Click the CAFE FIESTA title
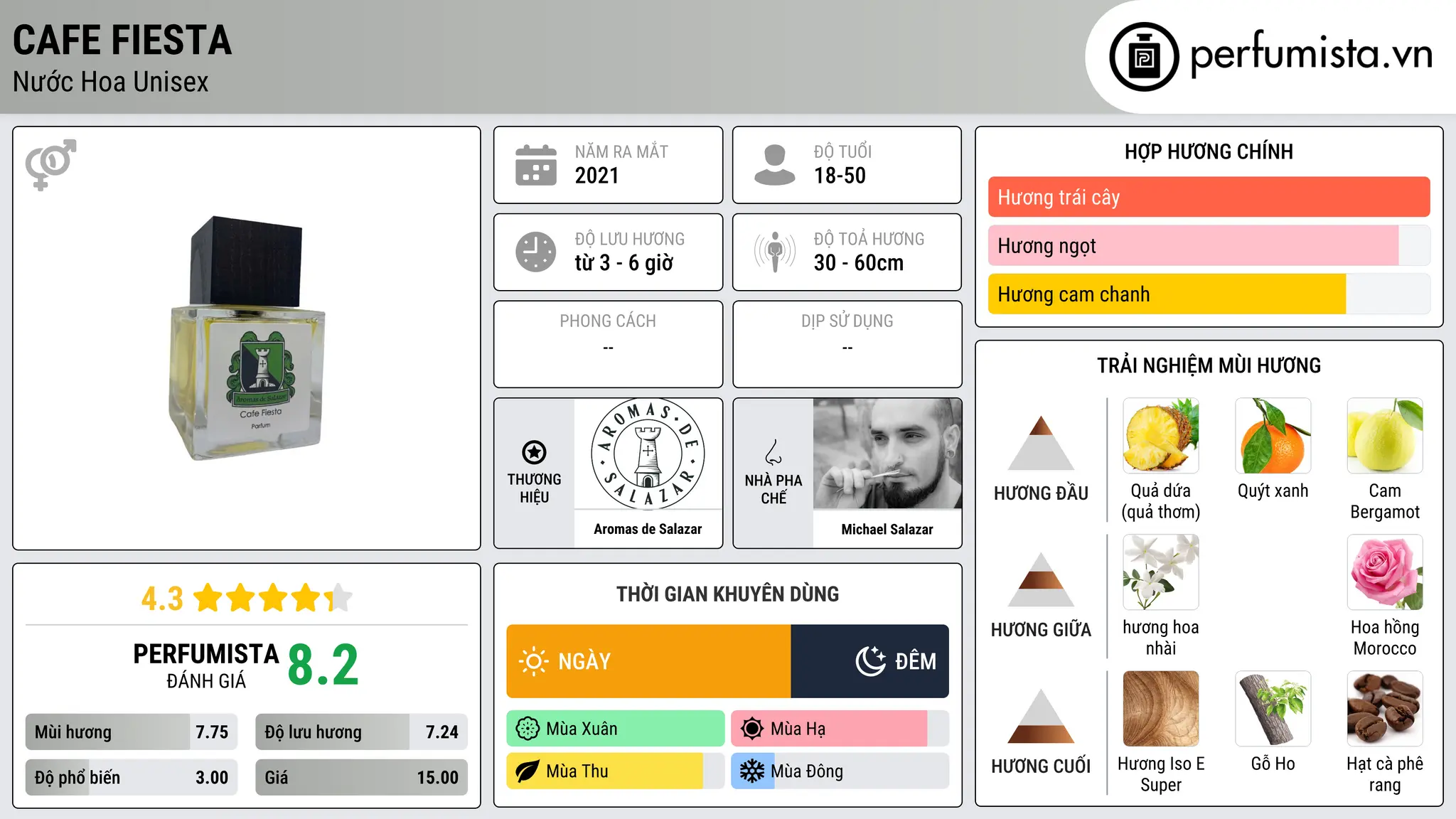The height and width of the screenshot is (819, 1456). [x=122, y=40]
